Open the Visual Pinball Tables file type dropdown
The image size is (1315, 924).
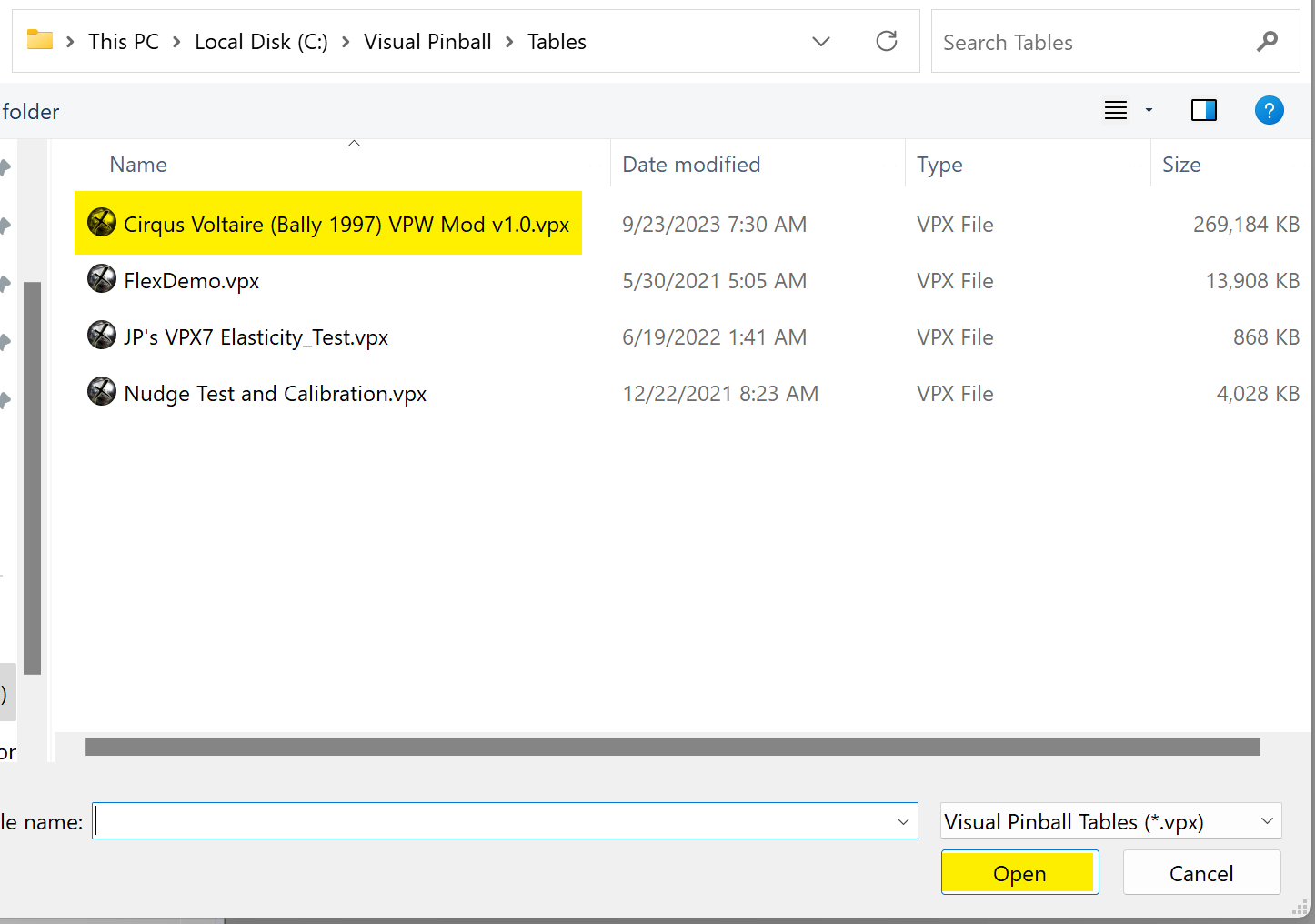(1109, 820)
